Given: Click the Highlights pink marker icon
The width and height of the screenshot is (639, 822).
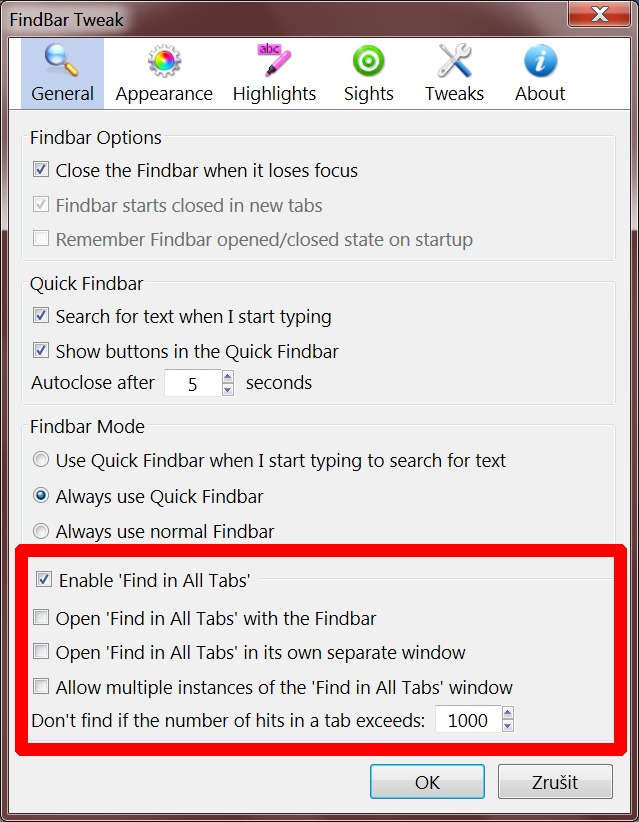Looking at the screenshot, I should 274,60.
